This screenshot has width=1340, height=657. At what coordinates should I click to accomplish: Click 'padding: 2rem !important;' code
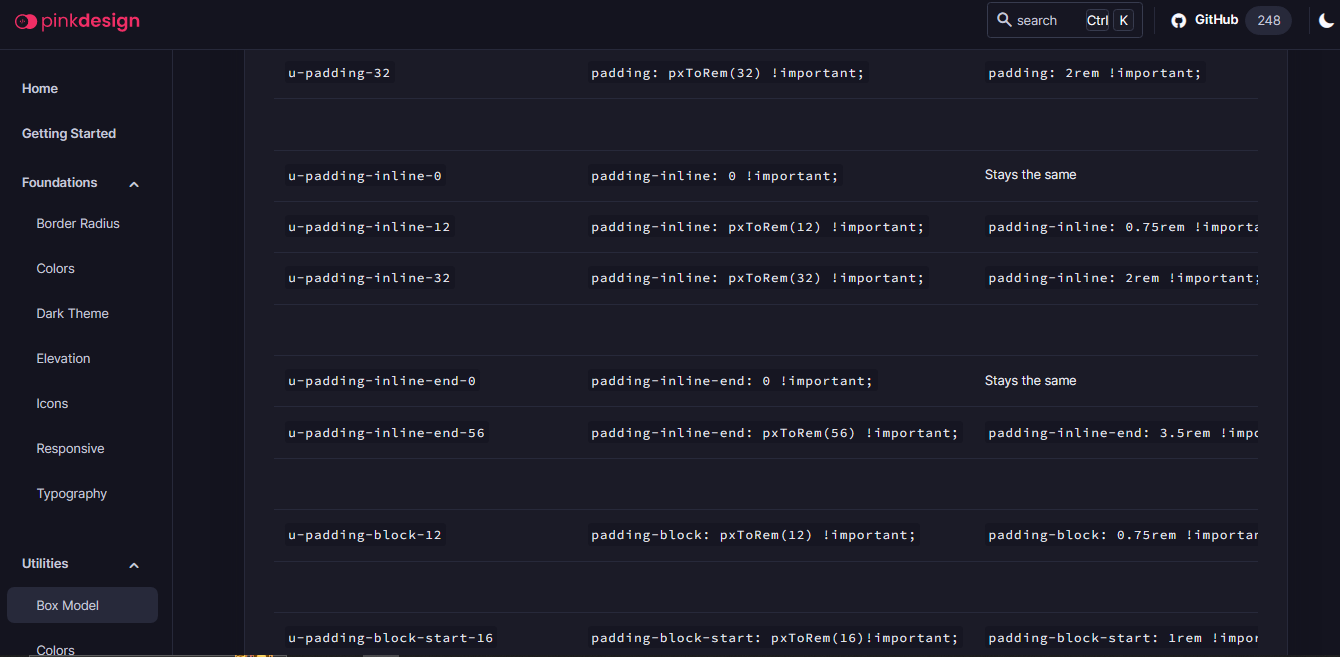1095,73
